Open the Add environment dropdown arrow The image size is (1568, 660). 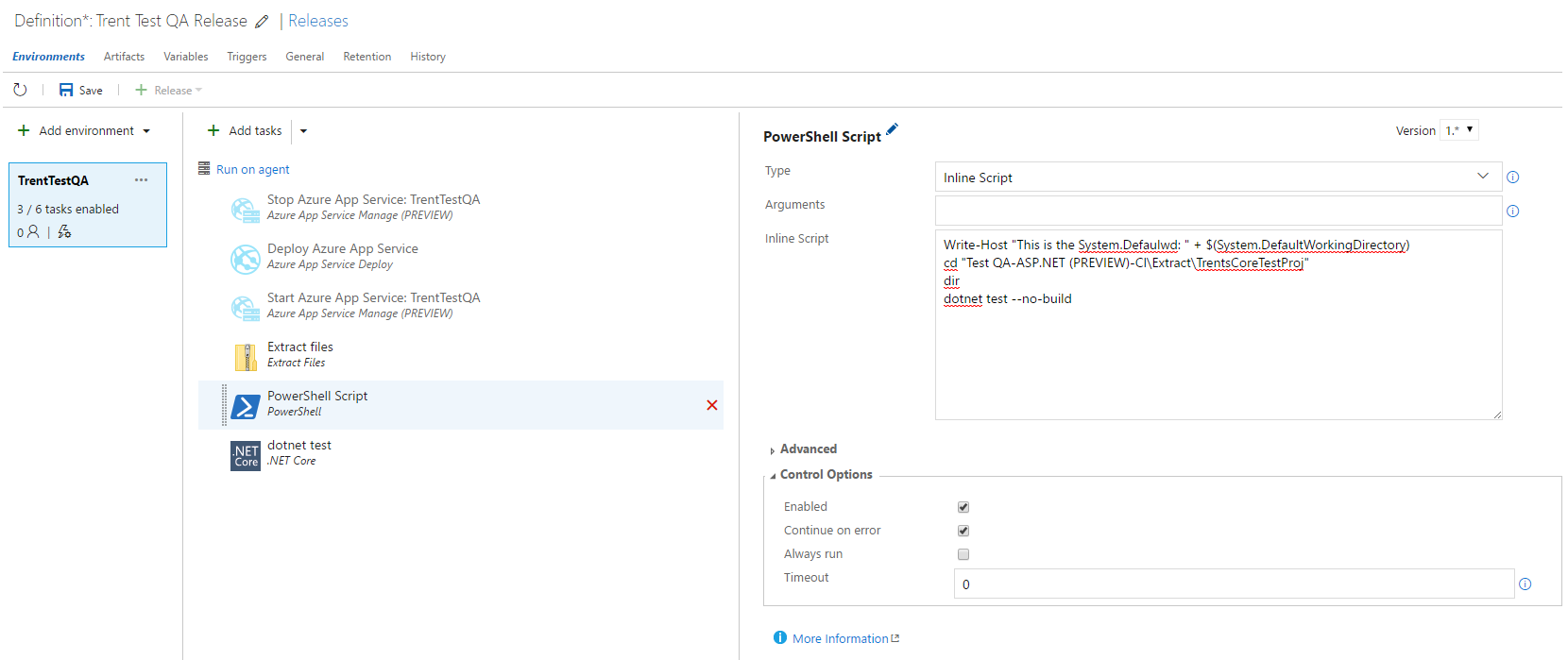(146, 131)
